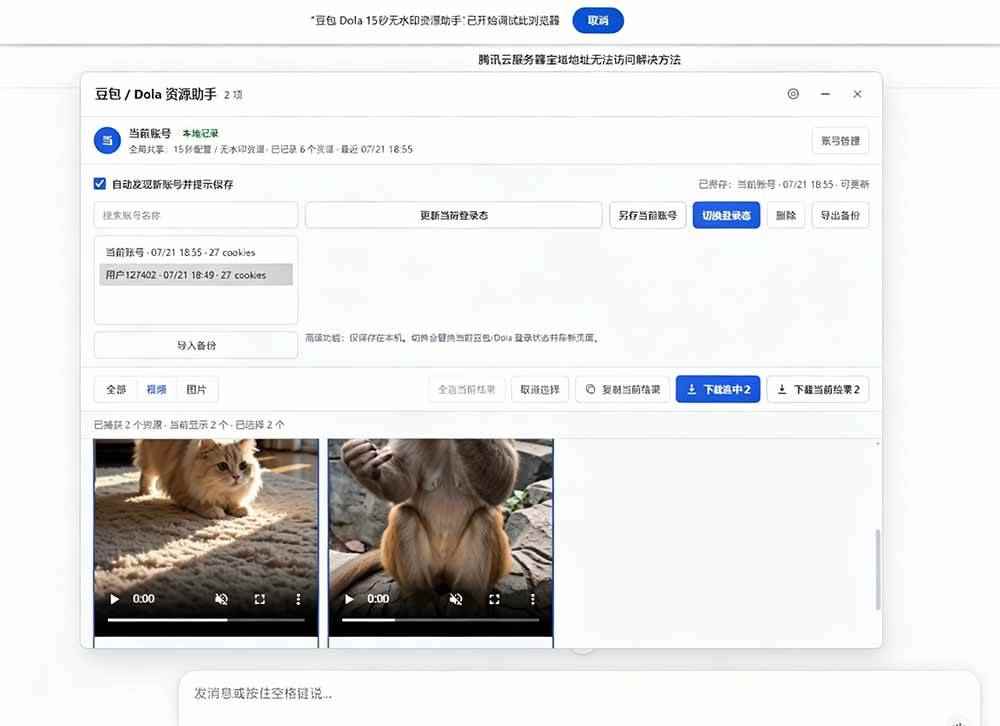Screen dimensions: 1000x726
Task: Click the 删除 button
Action: click(x=786, y=215)
